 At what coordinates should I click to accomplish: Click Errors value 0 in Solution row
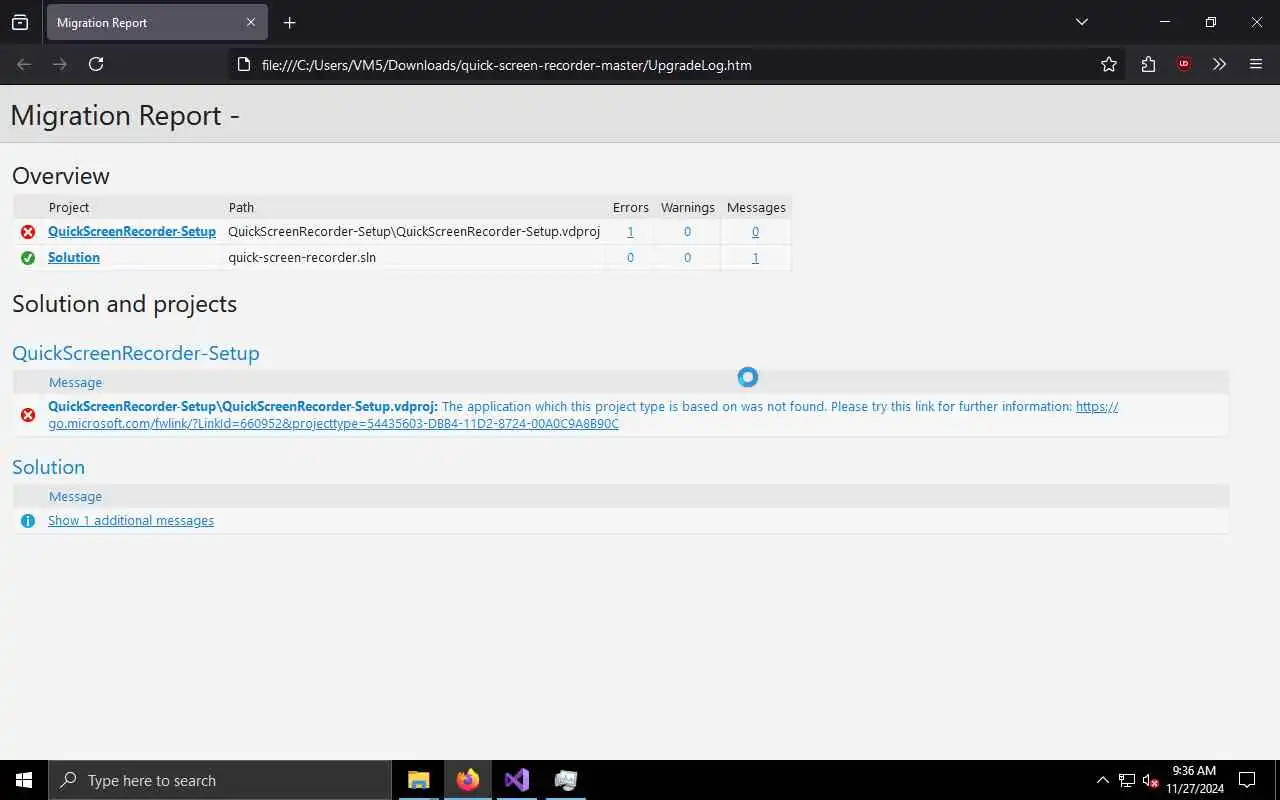point(630,257)
